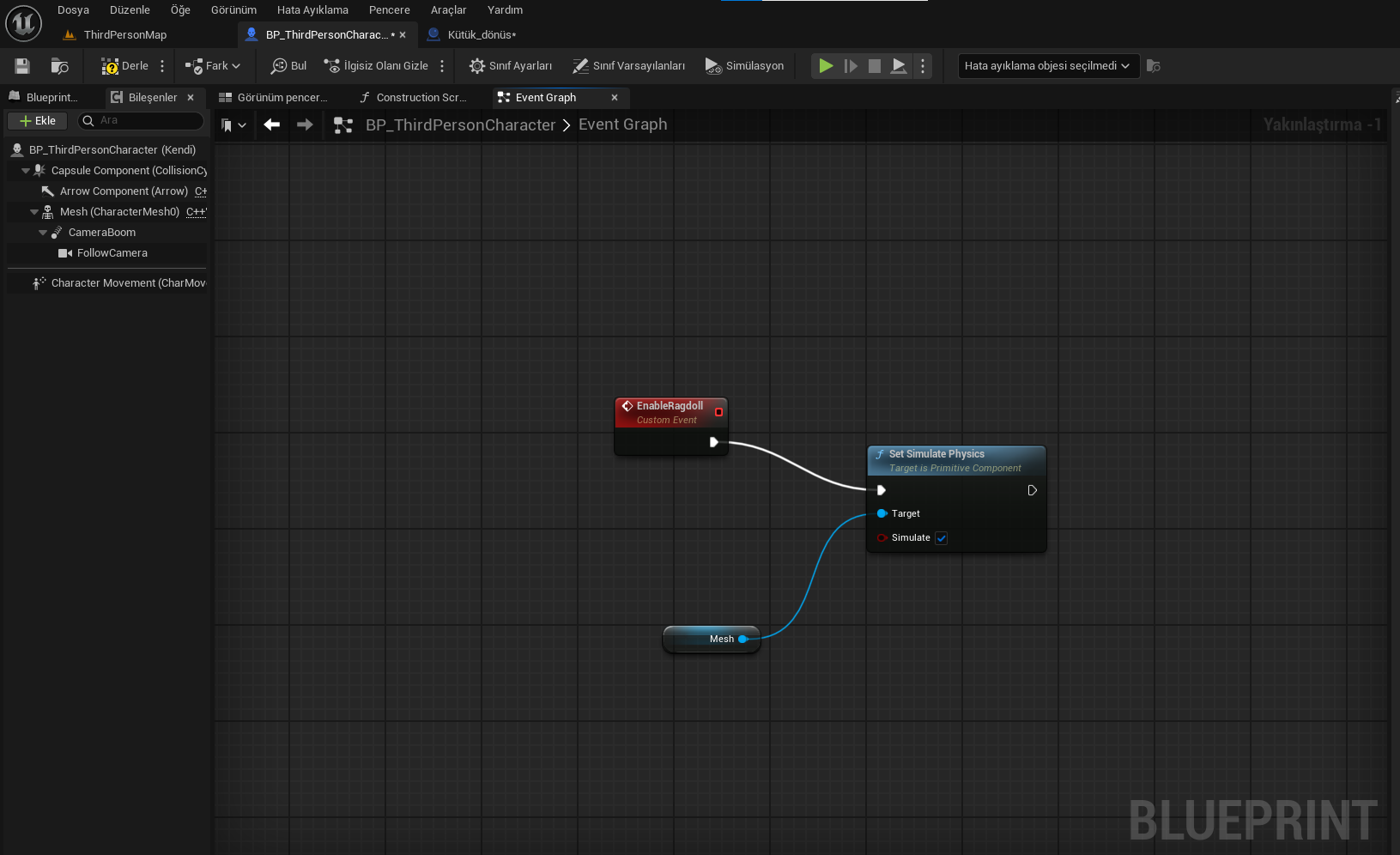Click Event Graph breadcrumb link
Viewport: 1400px width, 855px height.
pos(622,124)
